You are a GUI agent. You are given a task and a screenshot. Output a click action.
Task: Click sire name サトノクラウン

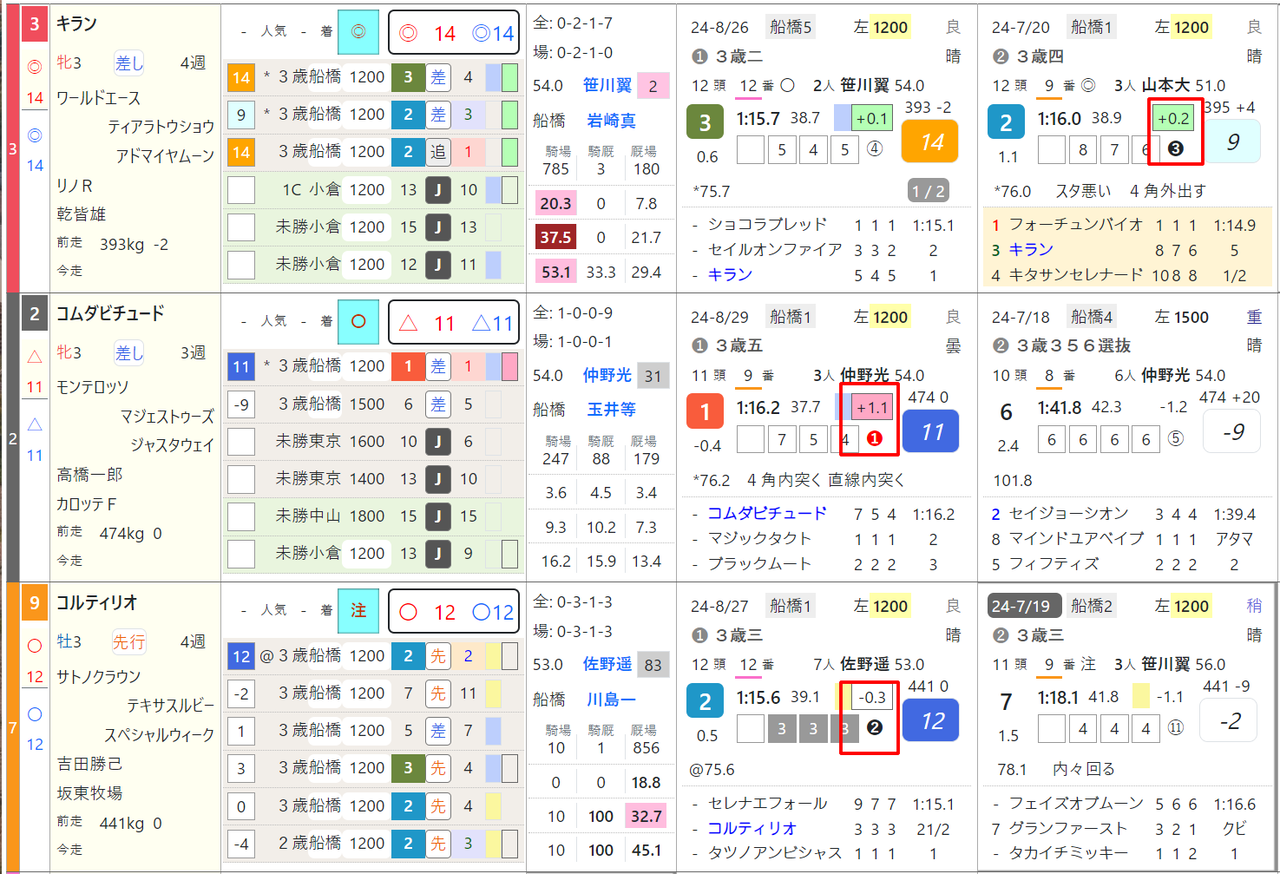click(x=98, y=677)
